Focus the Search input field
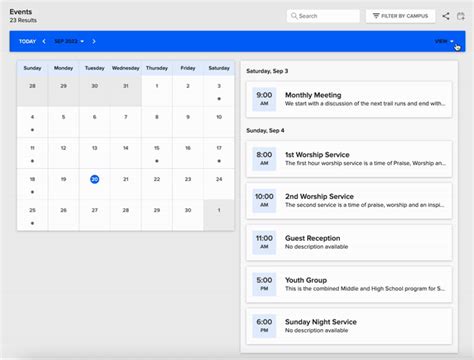This screenshot has height=360, width=474. point(323,16)
